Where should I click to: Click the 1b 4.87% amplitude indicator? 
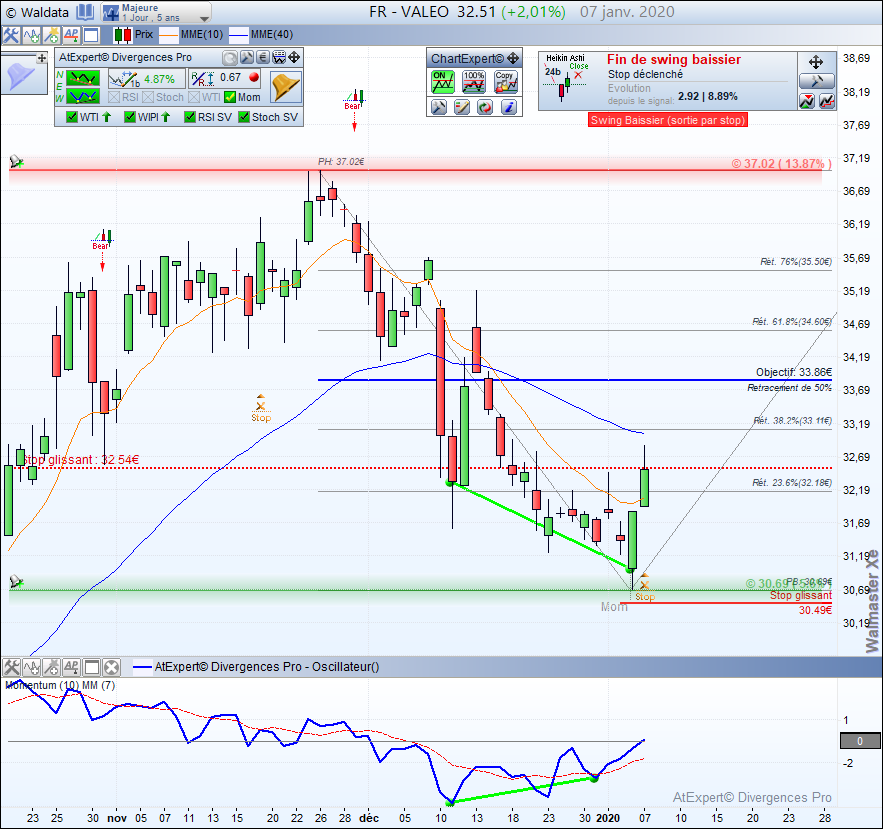tap(146, 79)
